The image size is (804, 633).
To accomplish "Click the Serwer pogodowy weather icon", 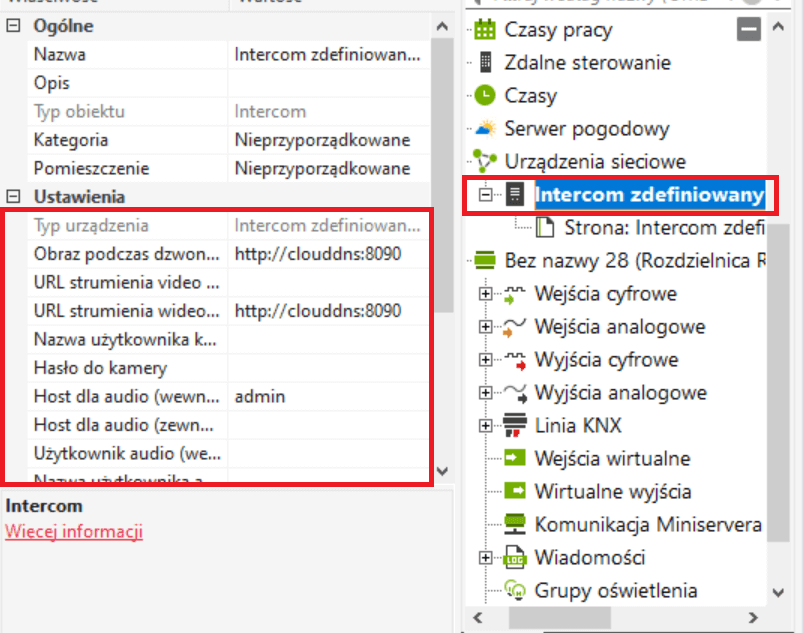I will (485, 129).
